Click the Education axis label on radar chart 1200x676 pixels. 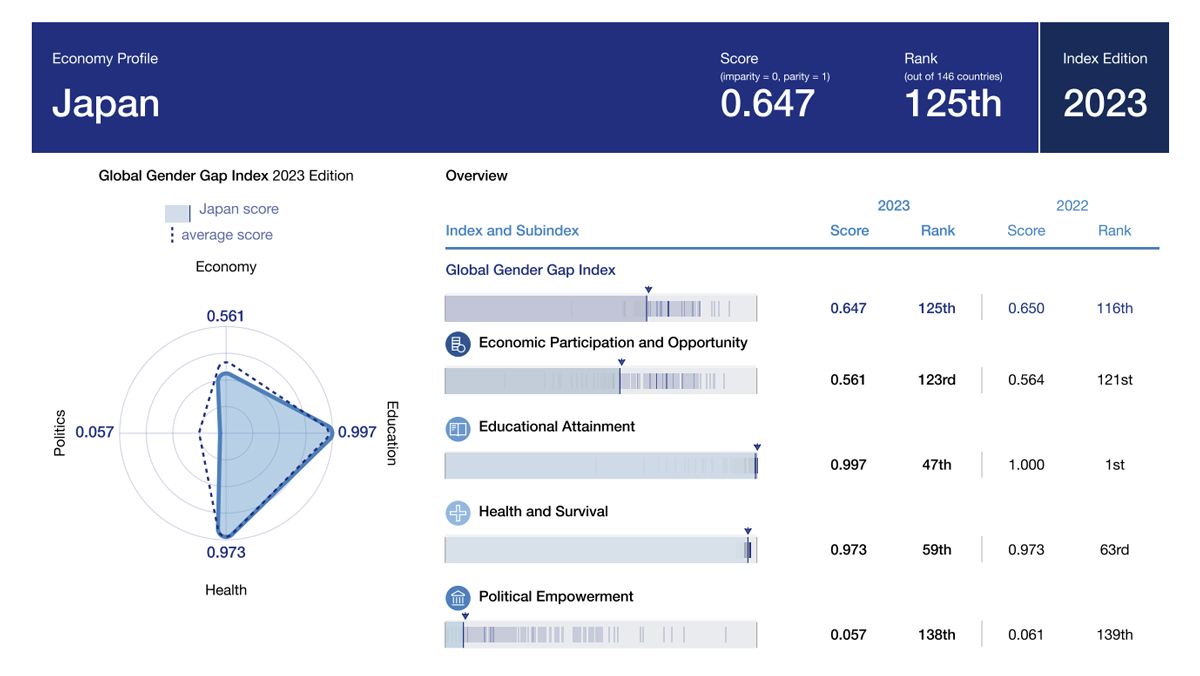click(392, 433)
